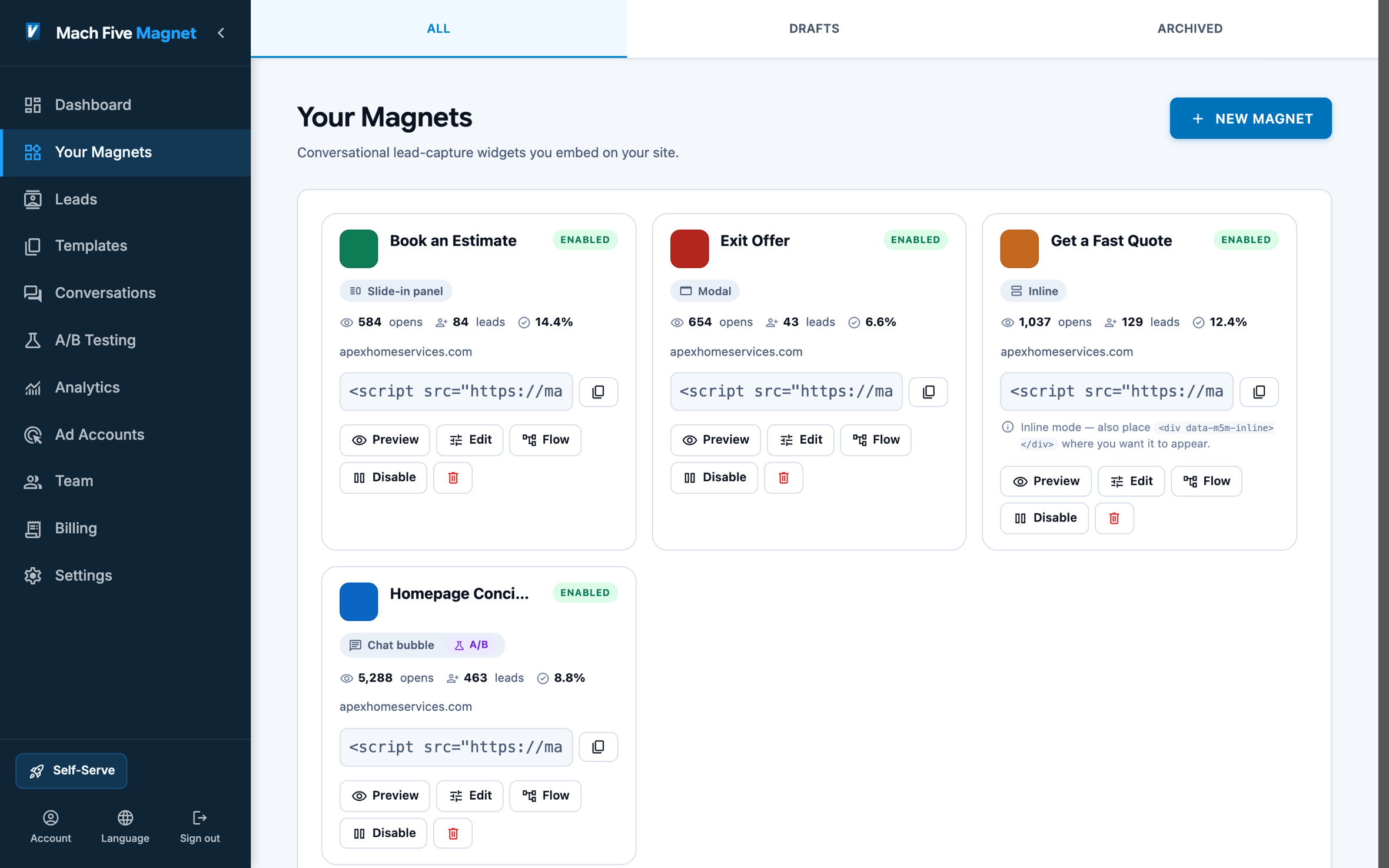This screenshot has height=868, width=1389.
Task: Click the blue swatch of Homepage Concierge
Action: coord(358,601)
